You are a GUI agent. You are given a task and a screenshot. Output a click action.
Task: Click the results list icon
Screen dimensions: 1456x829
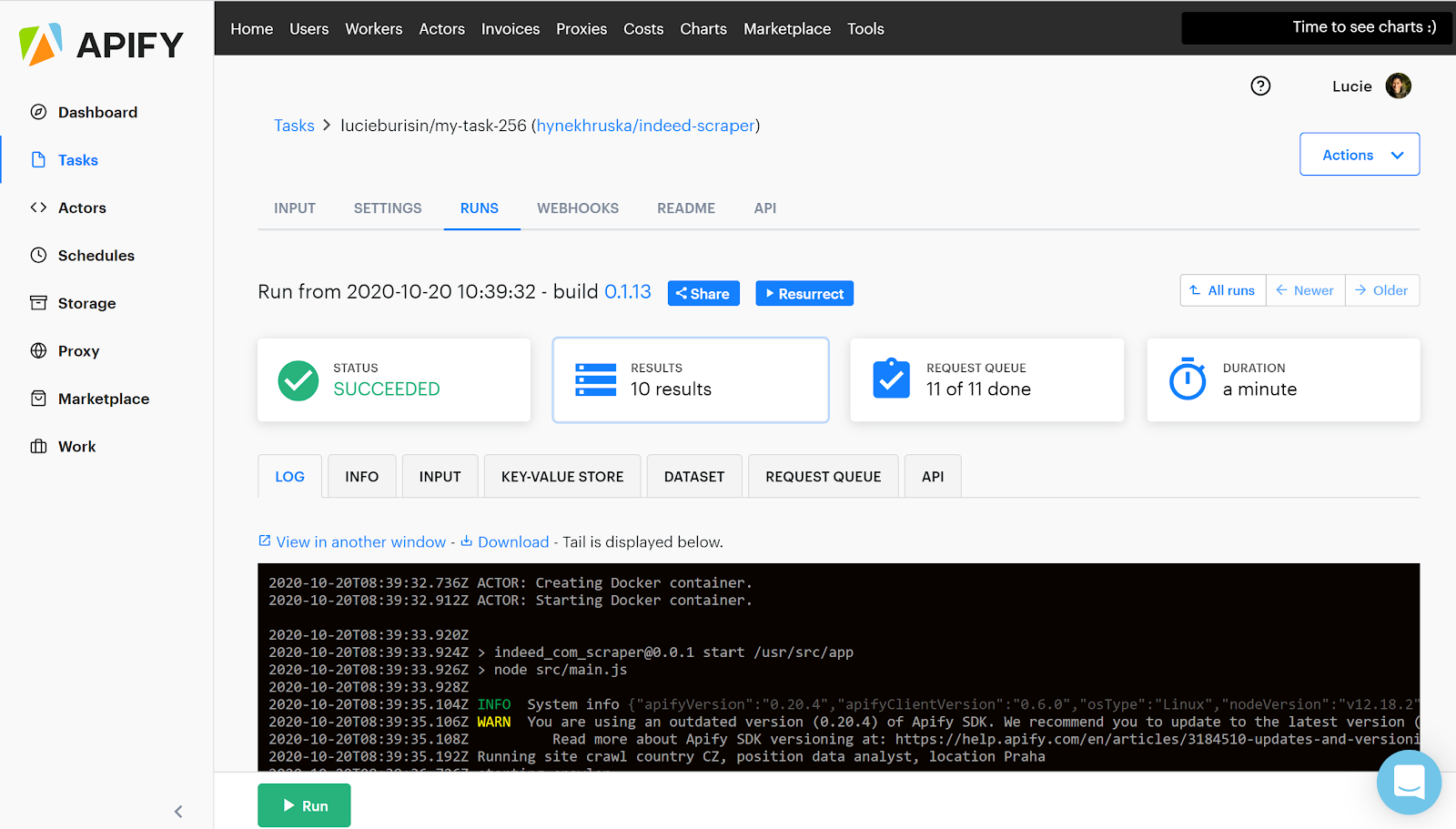[x=596, y=380]
